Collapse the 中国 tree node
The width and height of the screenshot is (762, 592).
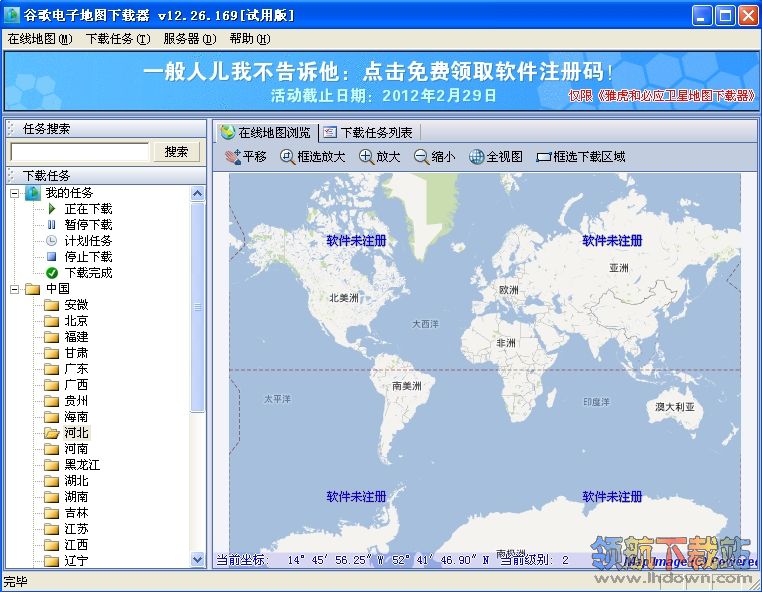[x=15, y=289]
